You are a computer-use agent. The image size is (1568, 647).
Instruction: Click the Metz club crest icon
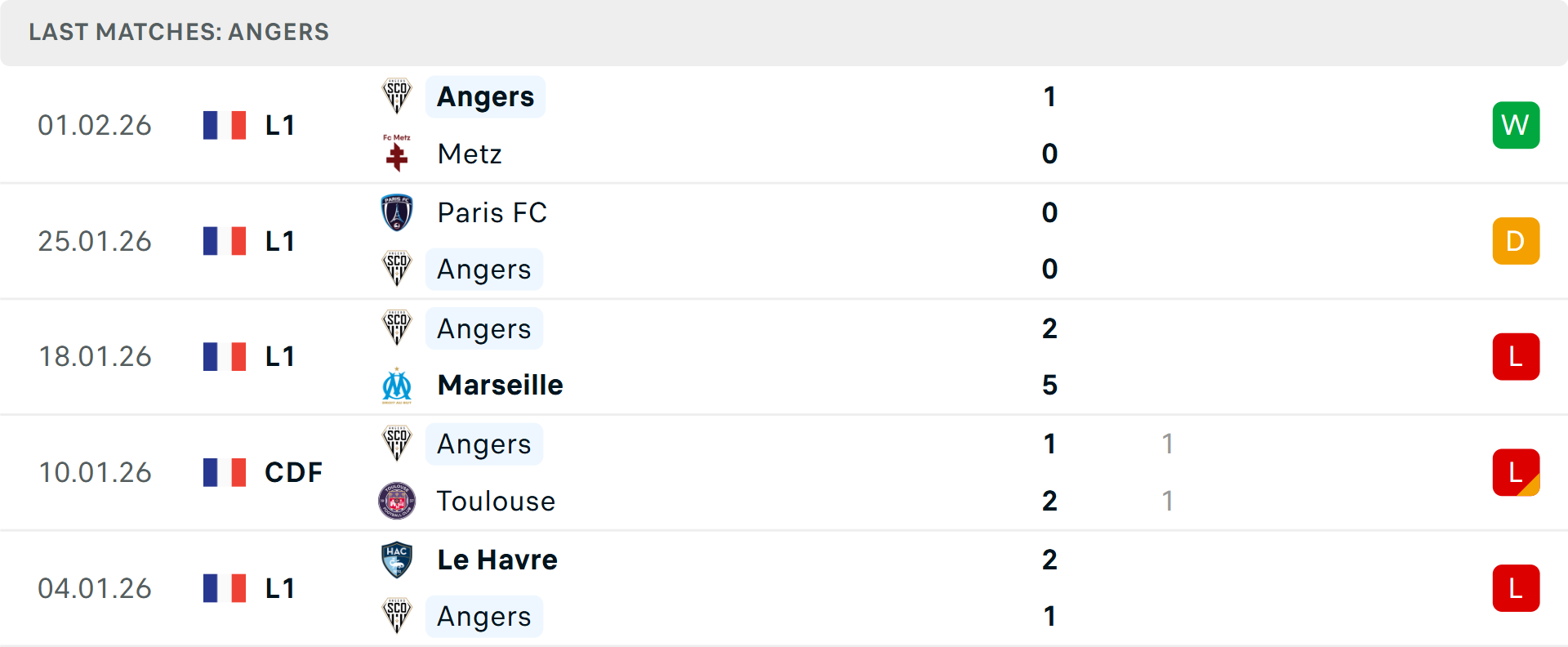tap(397, 154)
